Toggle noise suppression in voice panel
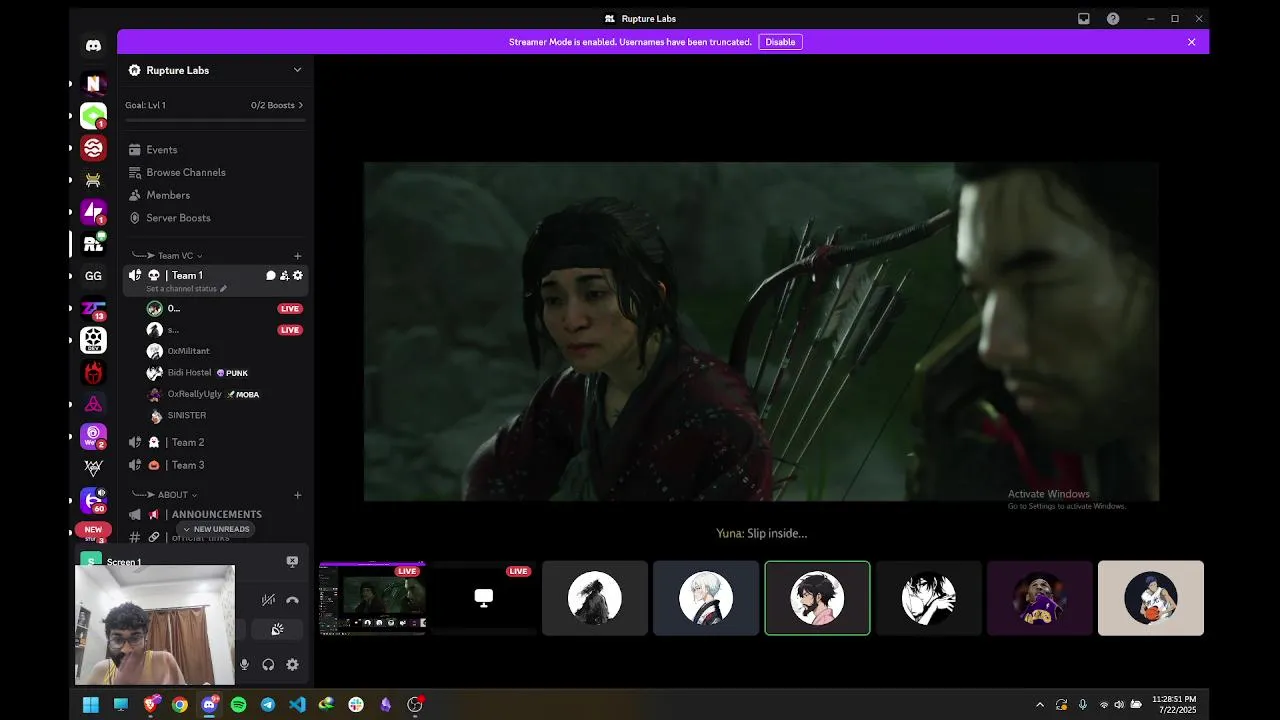The height and width of the screenshot is (720, 1280). 268,600
